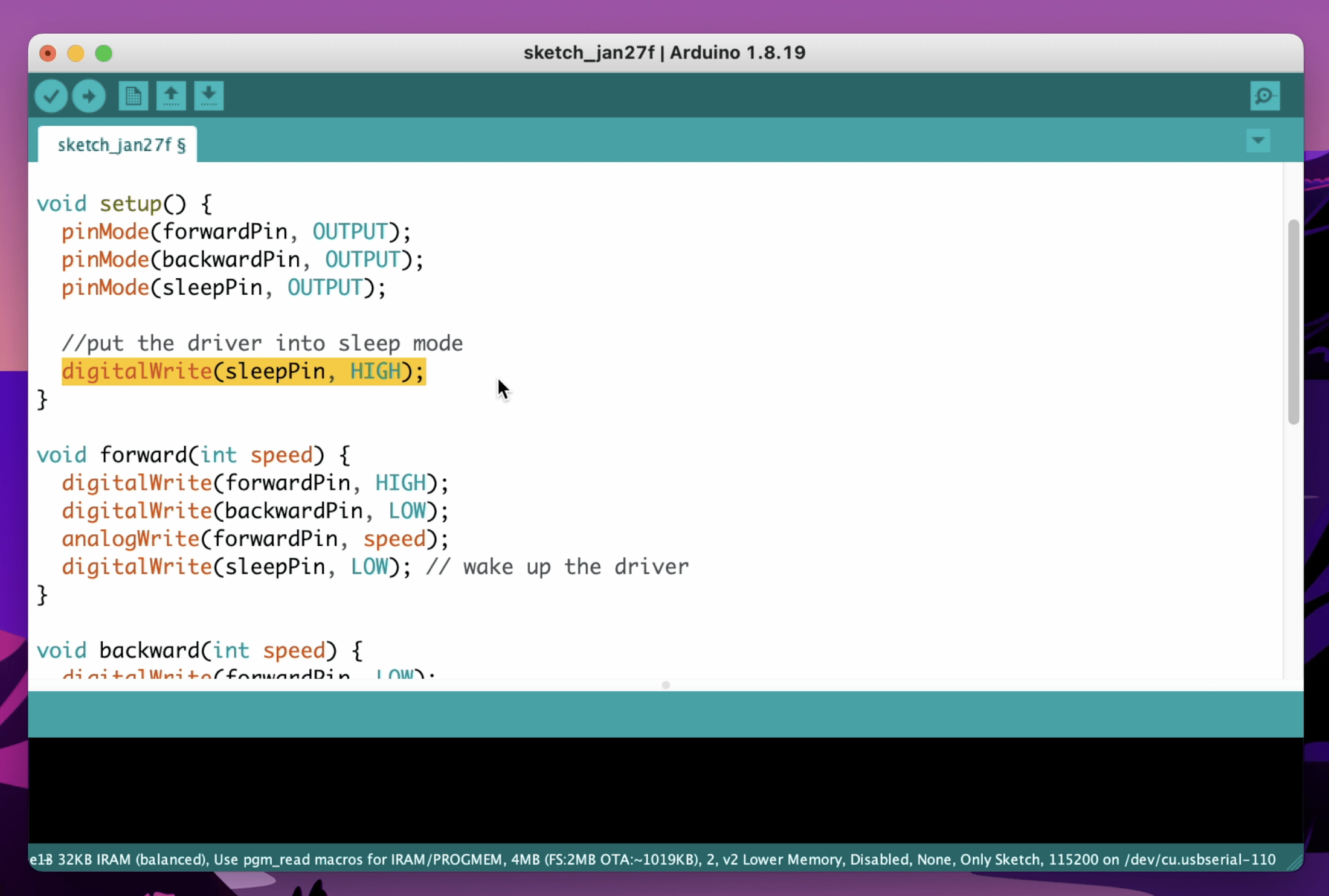Viewport: 1329px width, 896px height.
Task: Place cursor in the sleep mode comment line
Action: (x=262, y=344)
